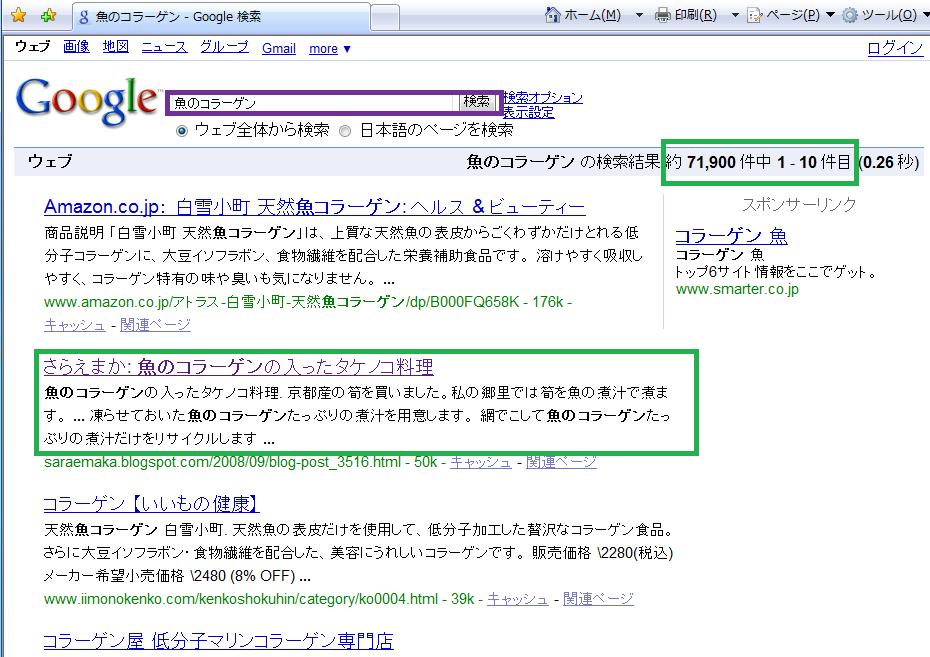The width and height of the screenshot is (930, 657).
Task: Open 関連ページ link under Amazon result
Action: tap(155, 325)
